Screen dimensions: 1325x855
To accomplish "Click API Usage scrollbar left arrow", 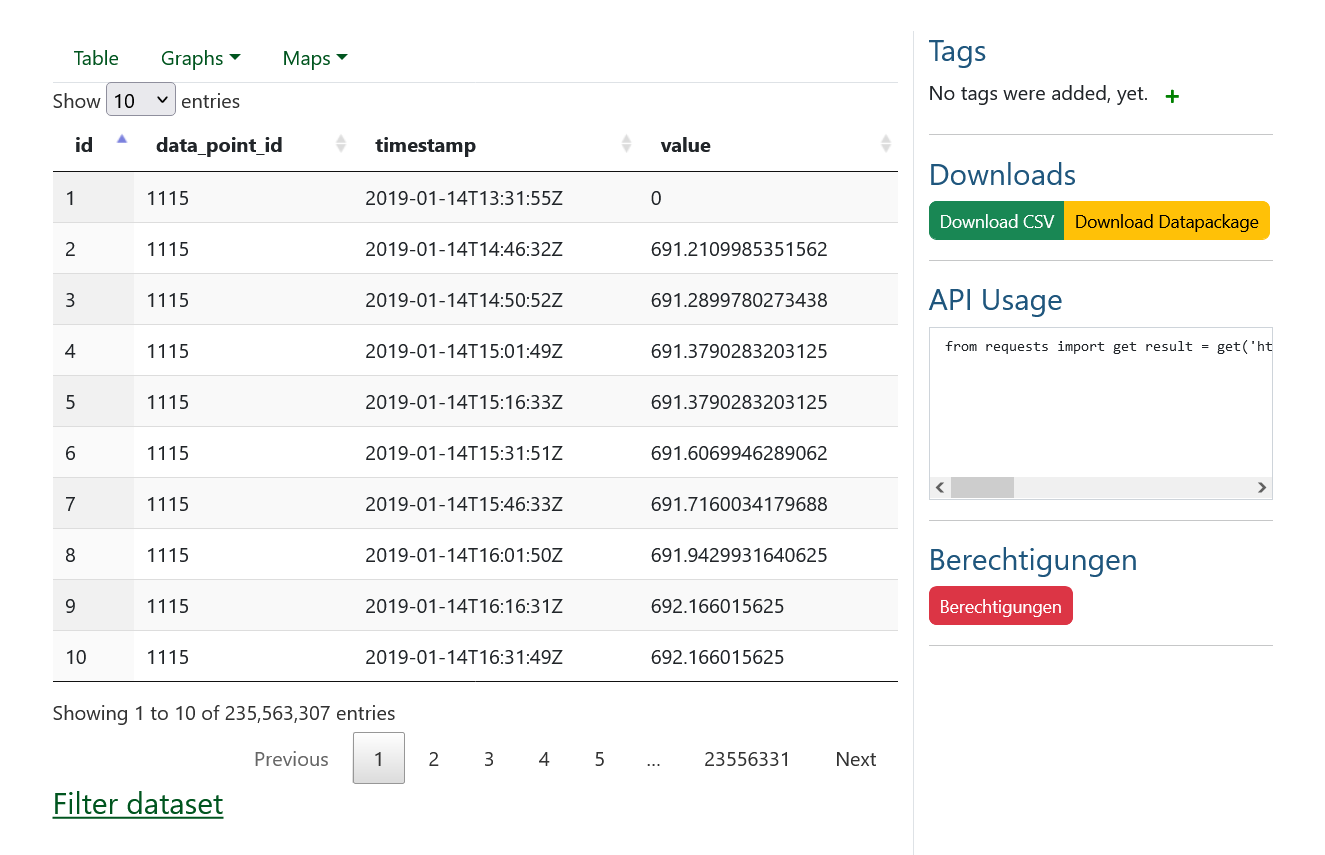I will (x=939, y=488).
